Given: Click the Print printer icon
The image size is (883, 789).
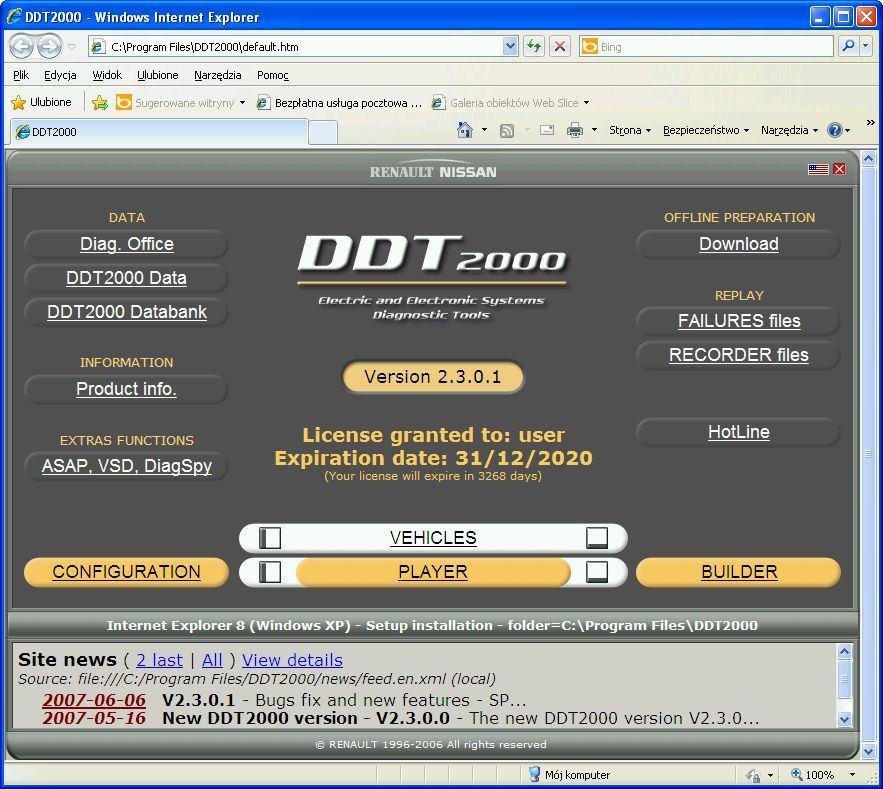Looking at the screenshot, I should point(575,130).
